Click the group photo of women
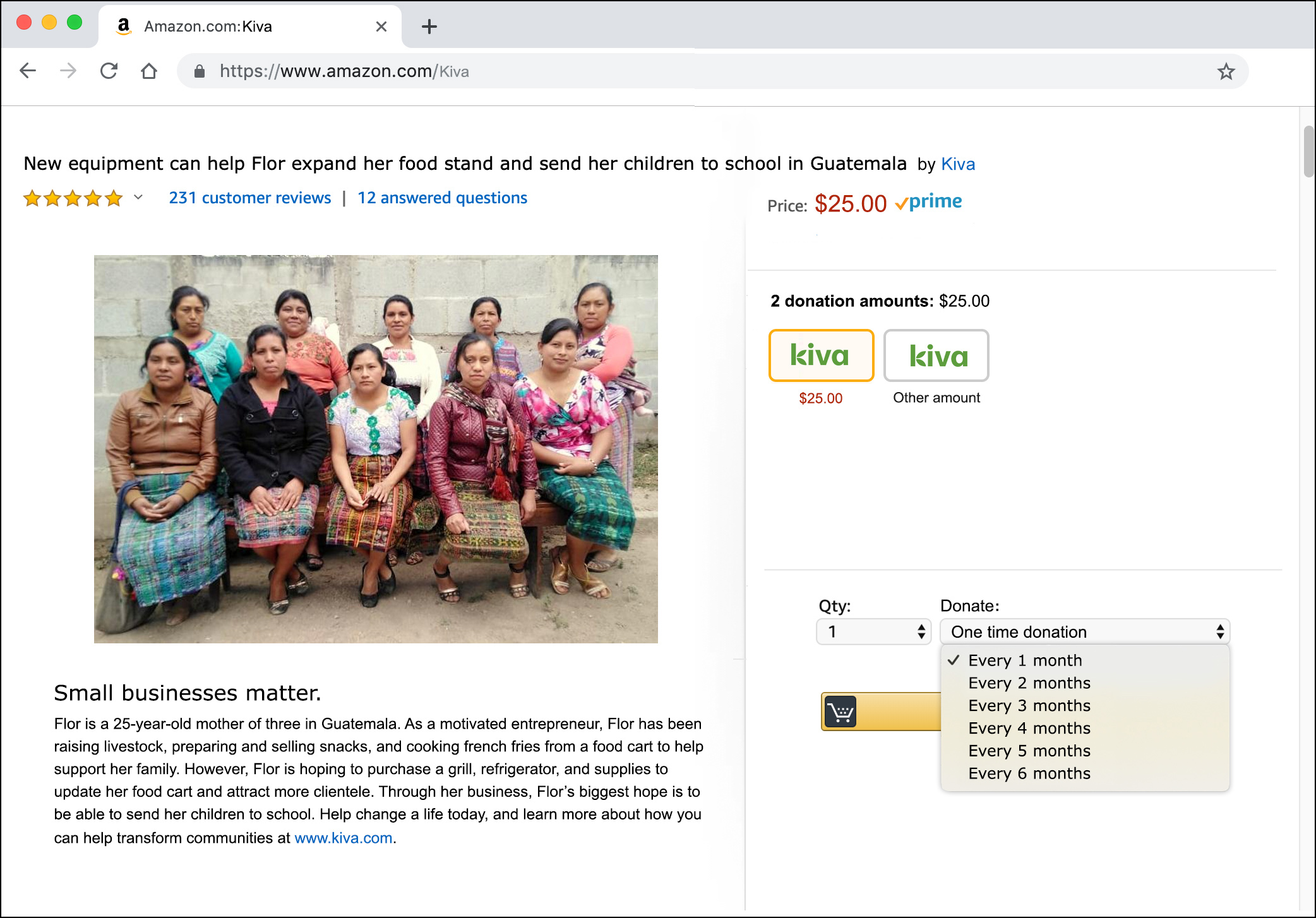This screenshot has height=918, width=1316. point(376,449)
